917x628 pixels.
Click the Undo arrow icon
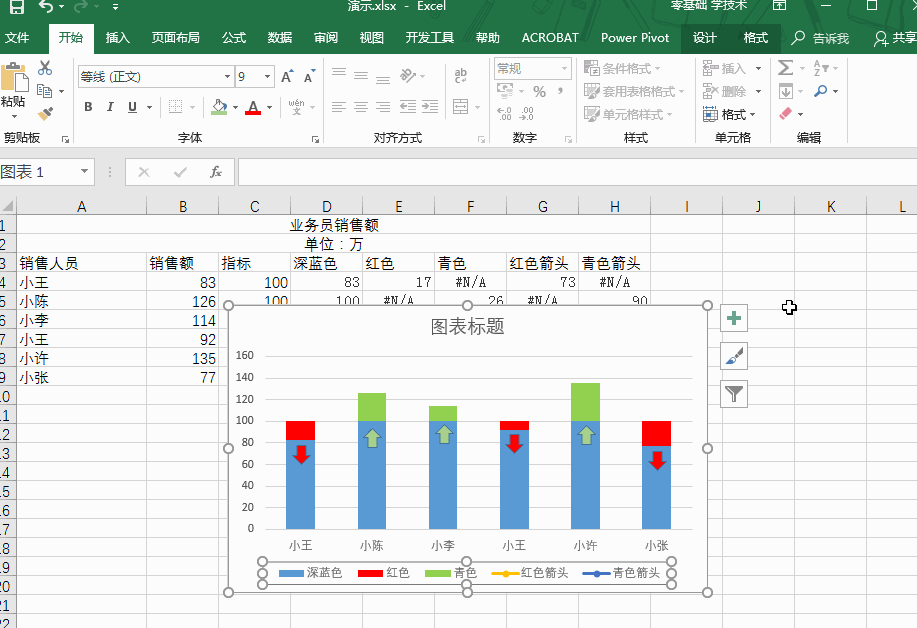(46, 6)
